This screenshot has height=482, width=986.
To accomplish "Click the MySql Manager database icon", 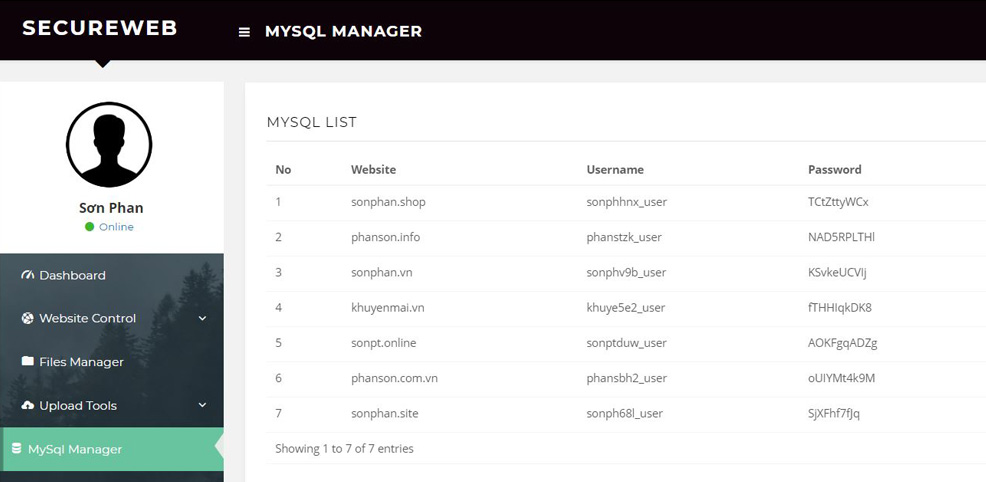I will tap(16, 449).
